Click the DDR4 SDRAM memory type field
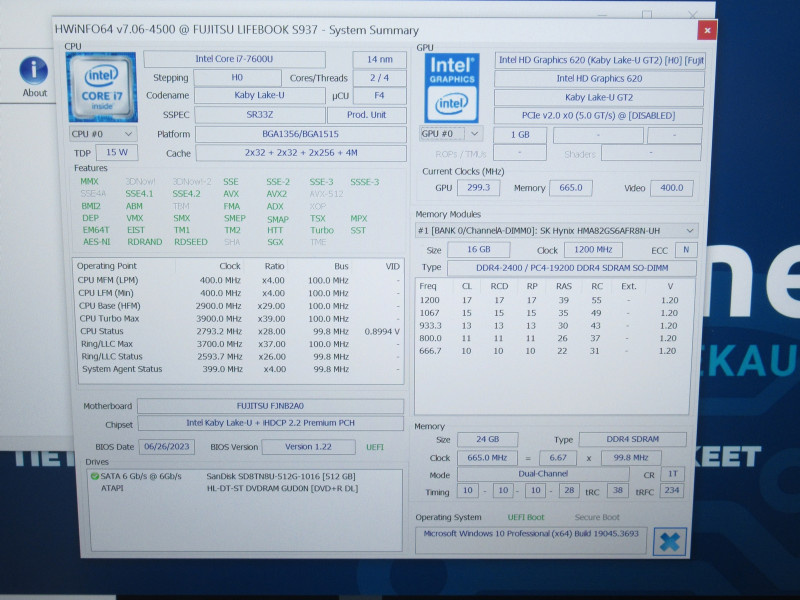The width and height of the screenshot is (800, 600). pos(632,439)
